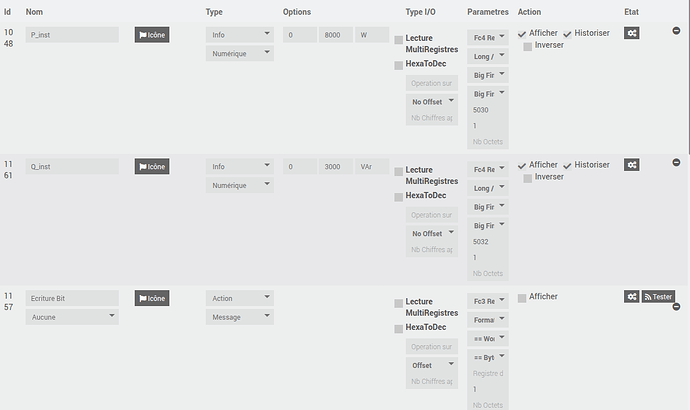This screenshot has width=690, height=410.
Task: Toggle Historiser checkbox for P_inst
Action: pos(567,34)
